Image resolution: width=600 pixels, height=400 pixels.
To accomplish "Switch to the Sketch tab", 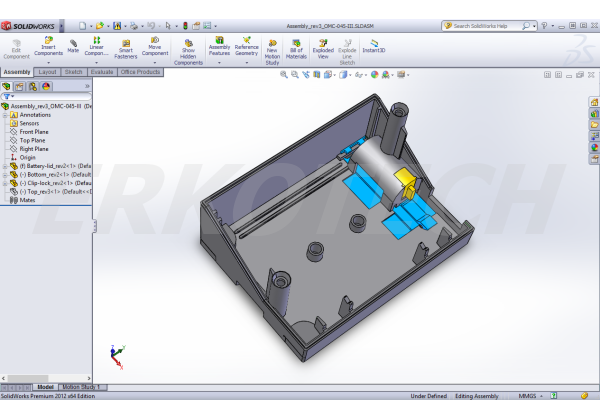I will (74, 72).
